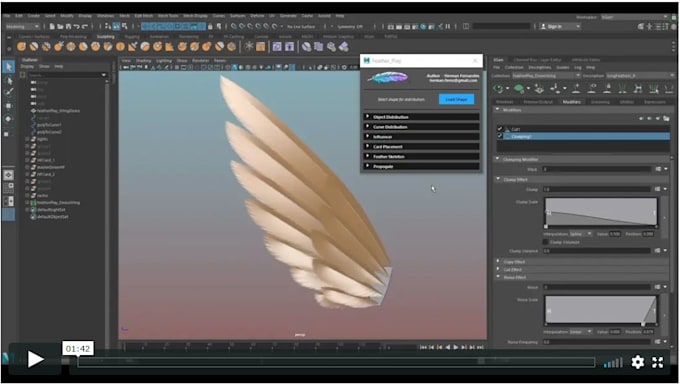Switch to the Rigging shelf tab
Viewport: 680px width, 386px height.
[132, 37]
